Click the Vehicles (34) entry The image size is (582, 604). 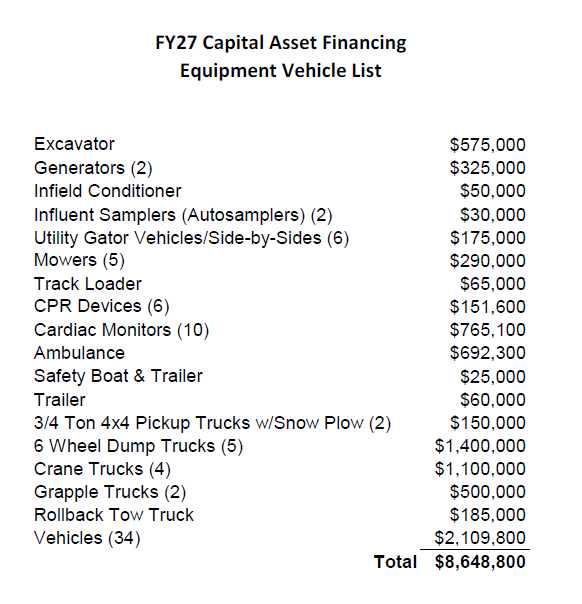click(87, 538)
